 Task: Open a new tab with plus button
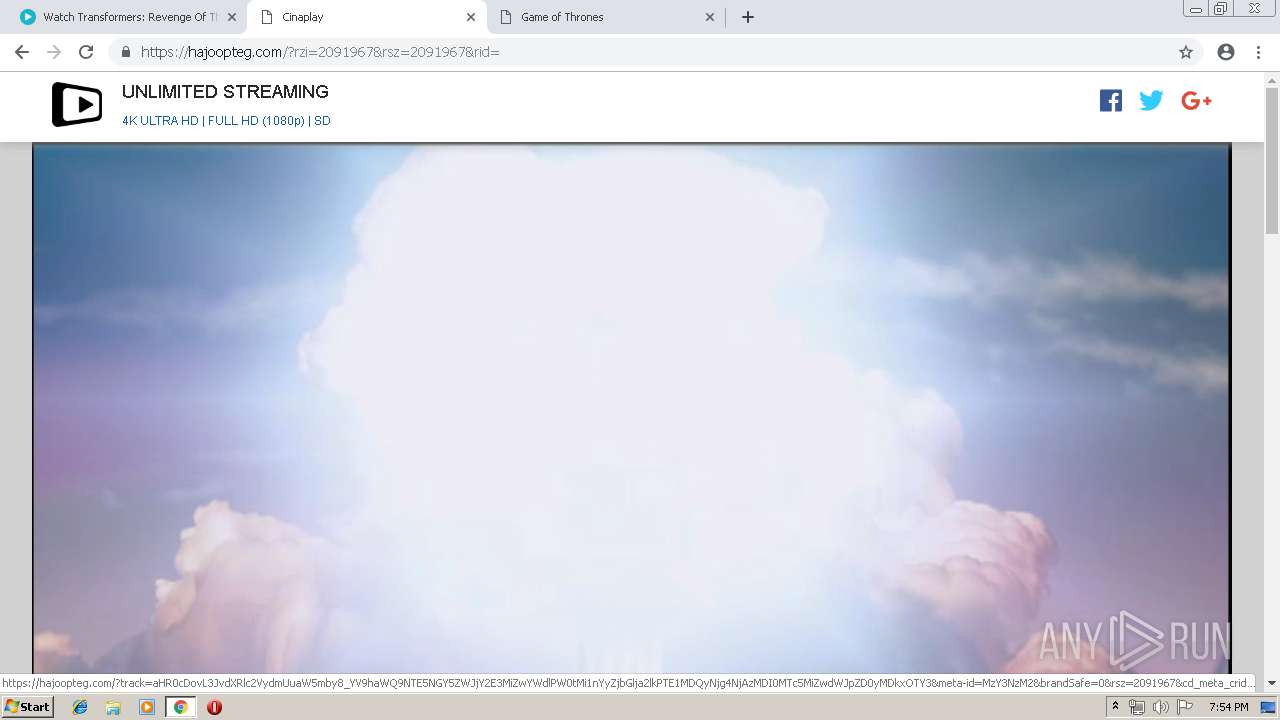click(x=748, y=17)
